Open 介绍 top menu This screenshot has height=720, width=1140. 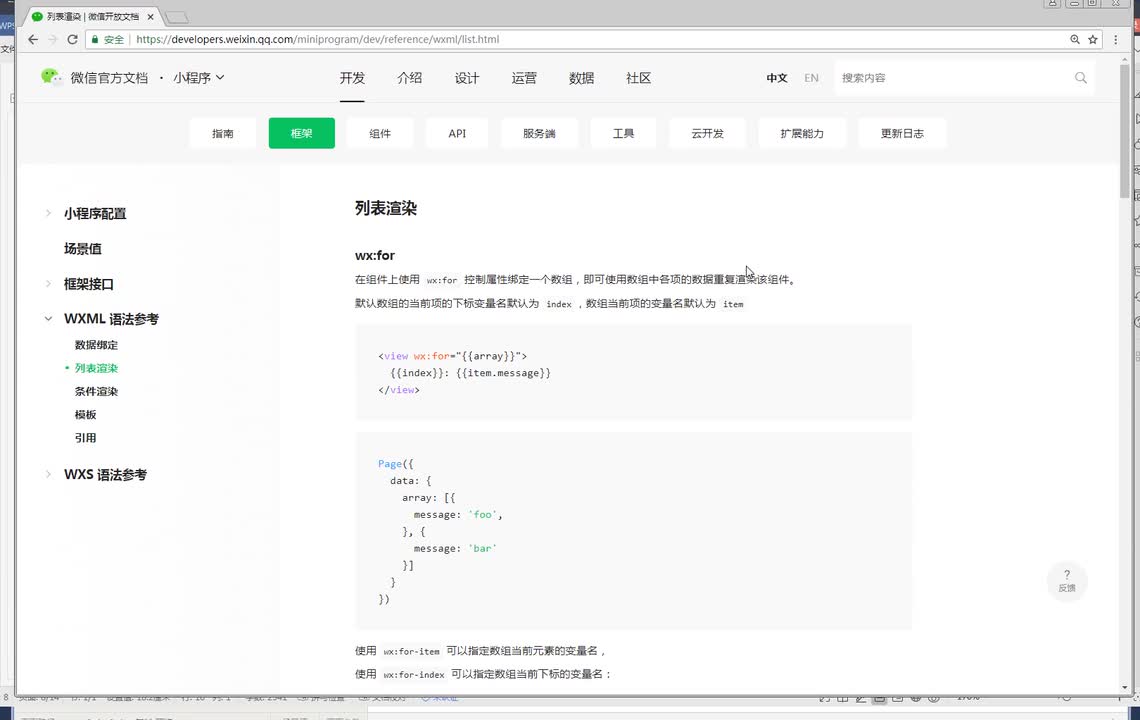pos(409,78)
